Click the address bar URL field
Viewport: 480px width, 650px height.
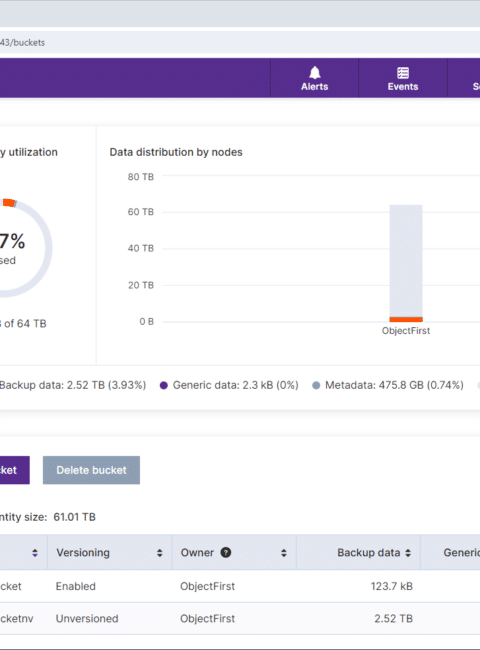[x=240, y=42]
